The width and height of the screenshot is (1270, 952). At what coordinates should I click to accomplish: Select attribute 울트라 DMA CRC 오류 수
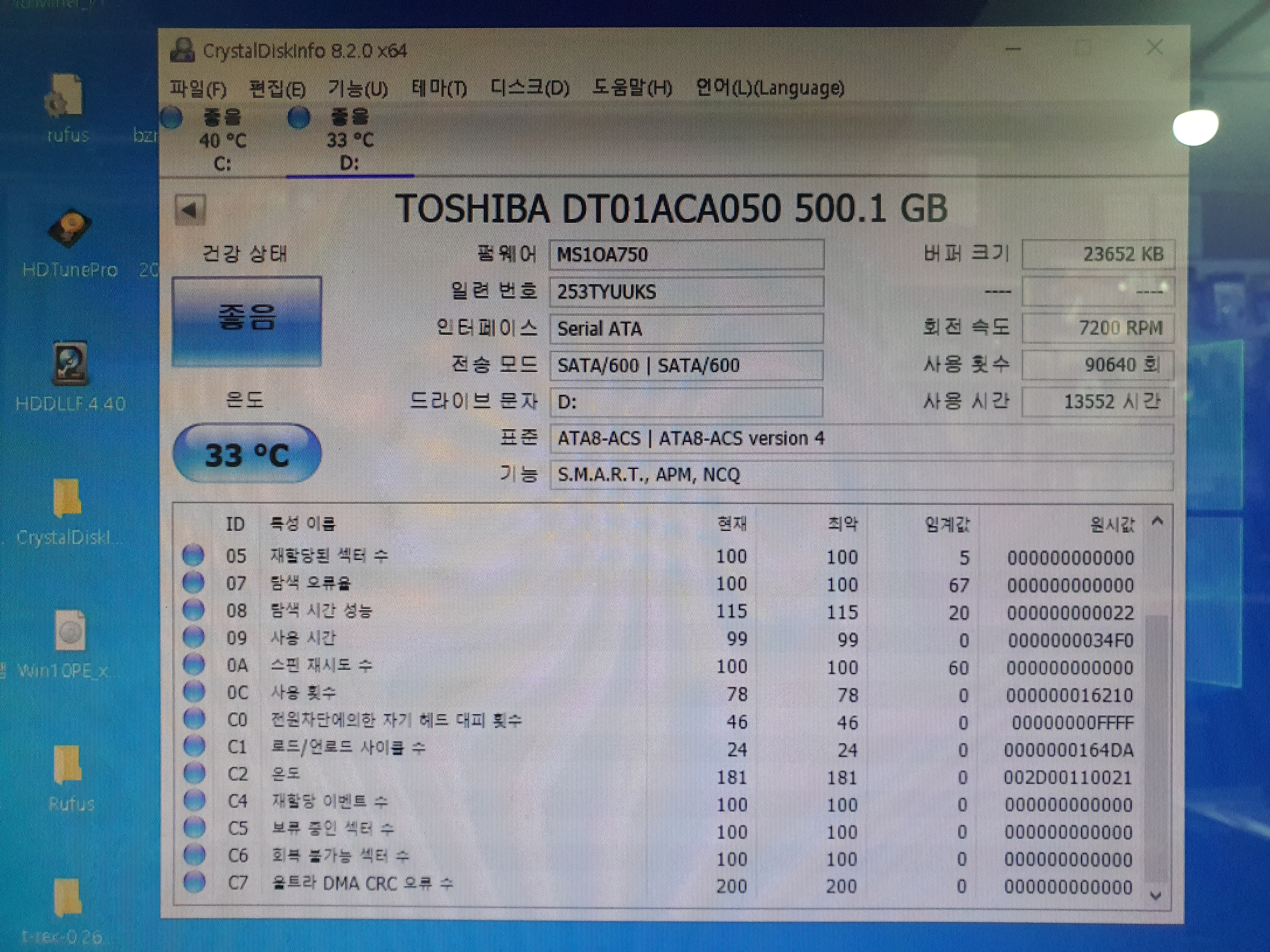click(x=362, y=882)
